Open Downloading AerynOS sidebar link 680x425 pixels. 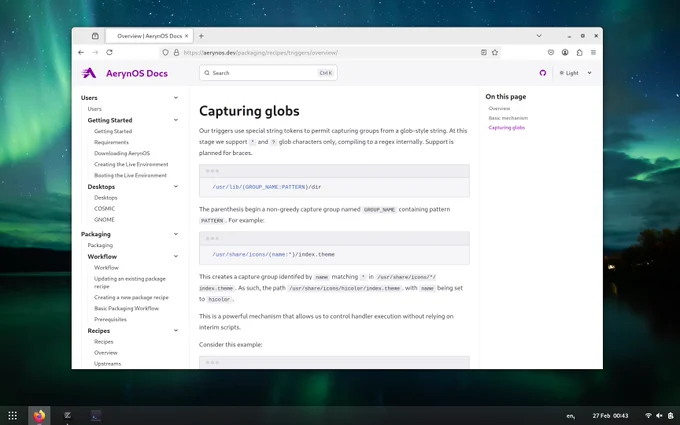click(x=122, y=153)
